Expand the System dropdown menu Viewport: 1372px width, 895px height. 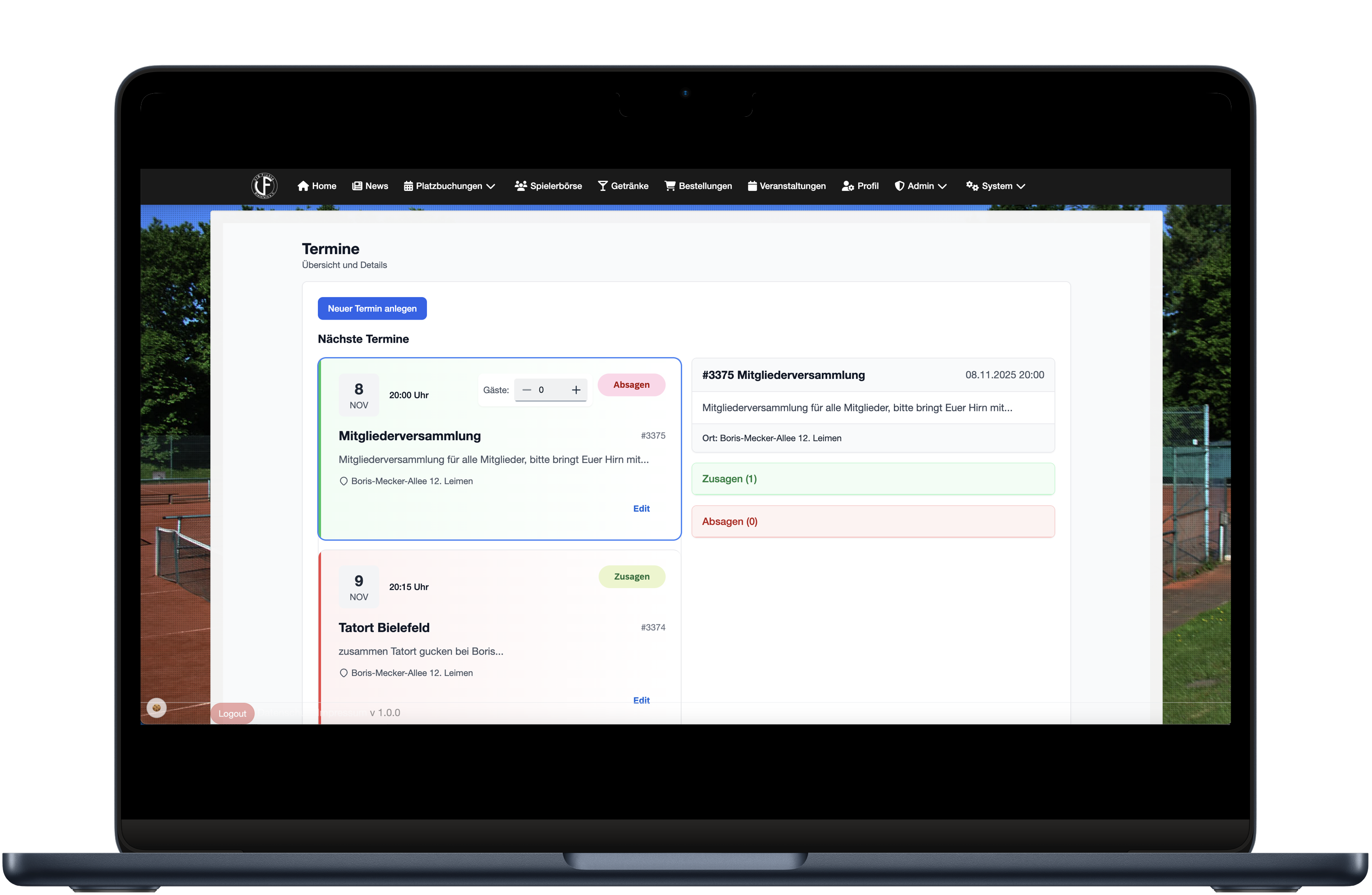click(1021, 186)
